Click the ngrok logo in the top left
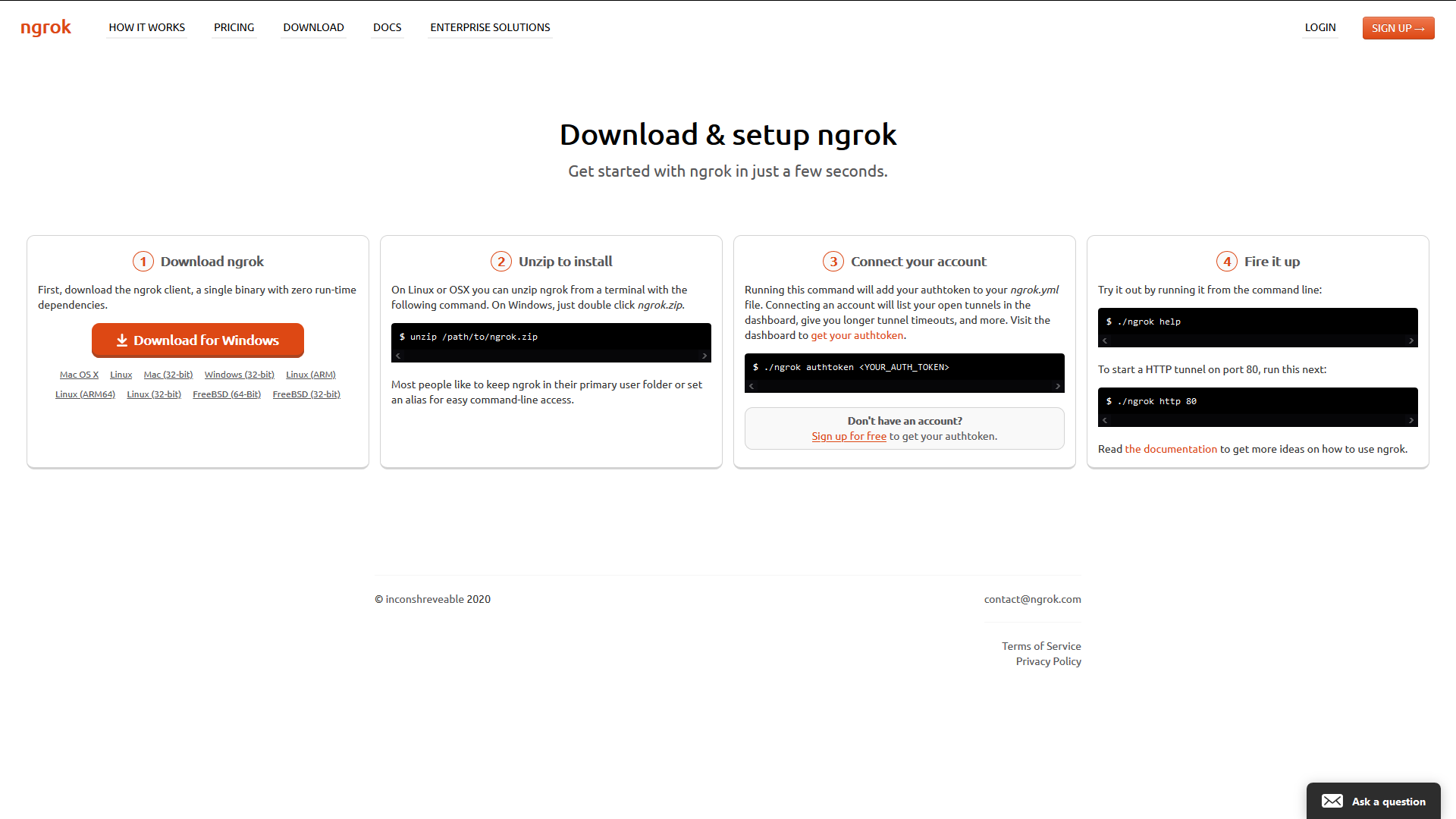This screenshot has height=819, width=1456. coord(46,27)
